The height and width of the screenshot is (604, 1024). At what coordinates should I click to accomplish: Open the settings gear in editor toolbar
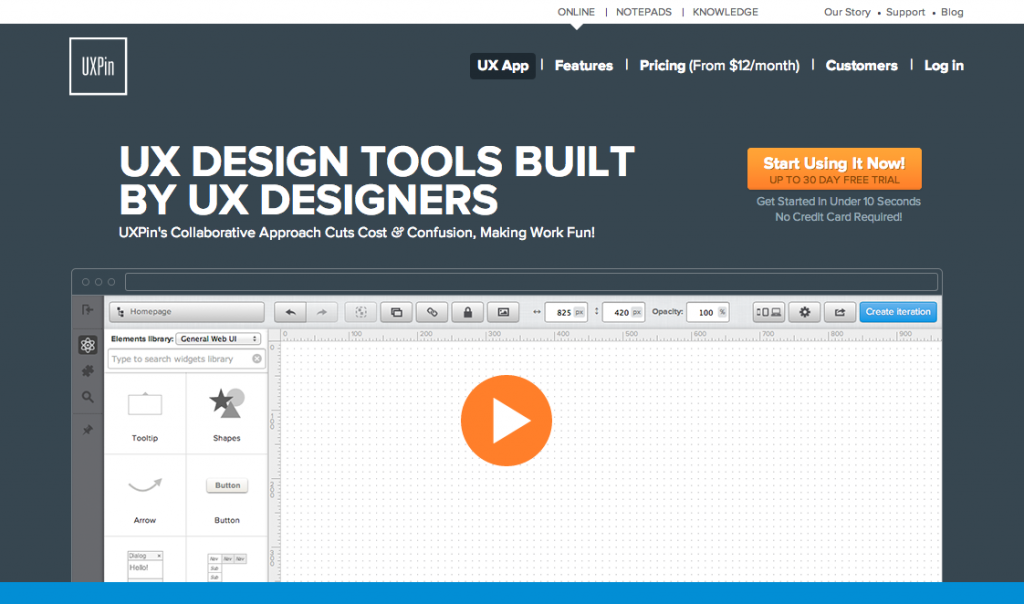[804, 312]
